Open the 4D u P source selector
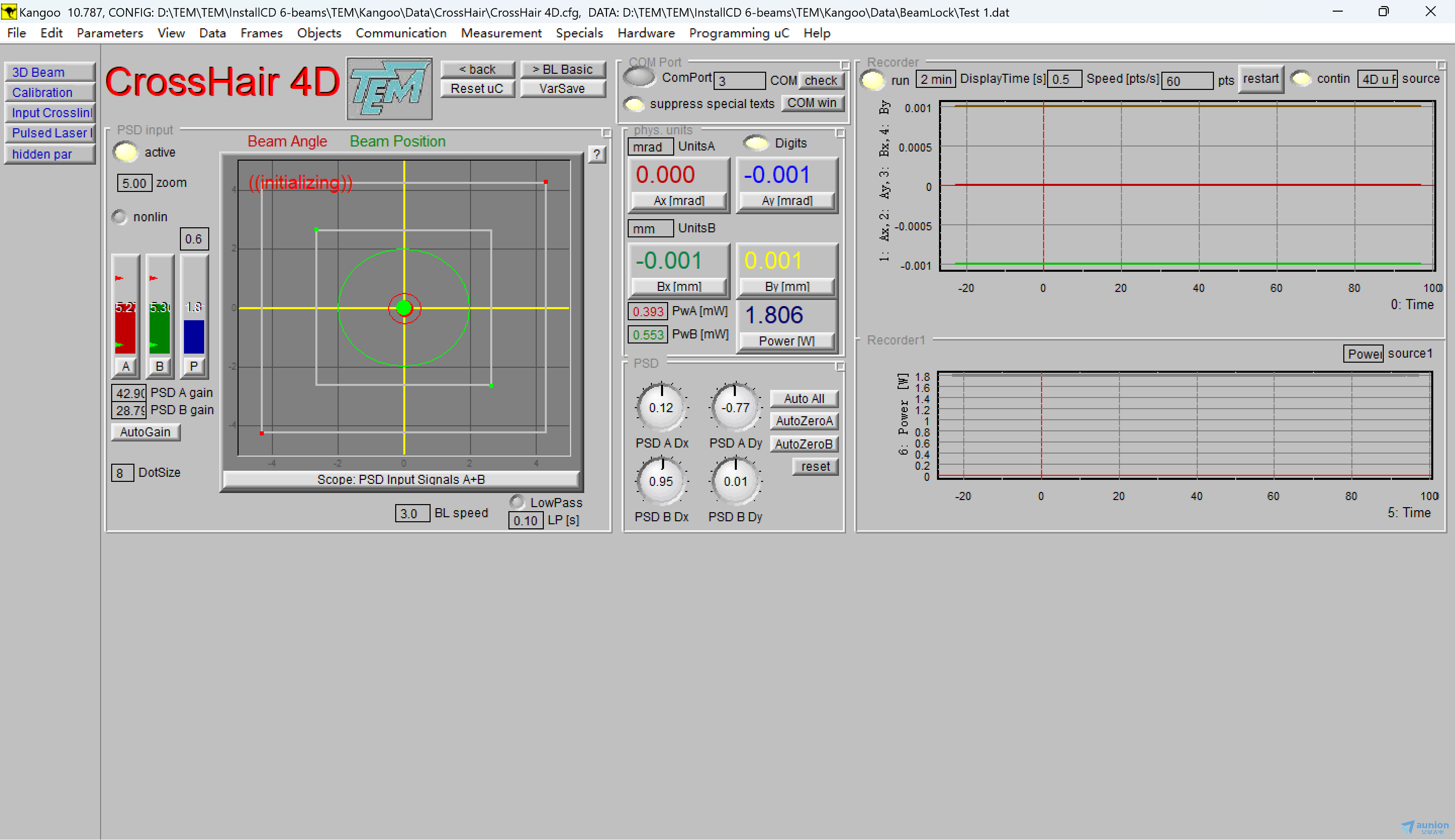 click(1377, 79)
